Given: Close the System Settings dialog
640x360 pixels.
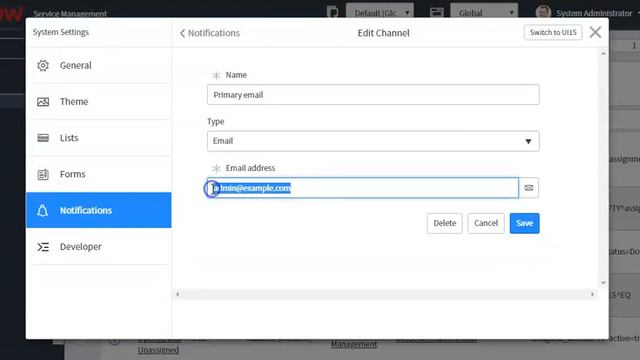Looking at the screenshot, I should [595, 32].
